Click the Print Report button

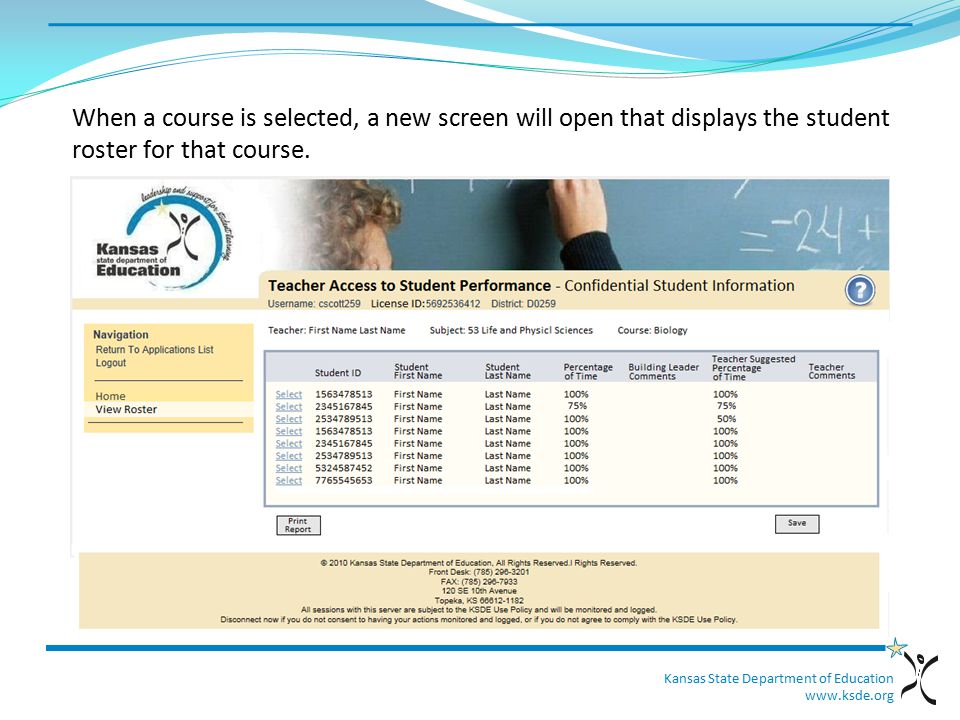(298, 525)
